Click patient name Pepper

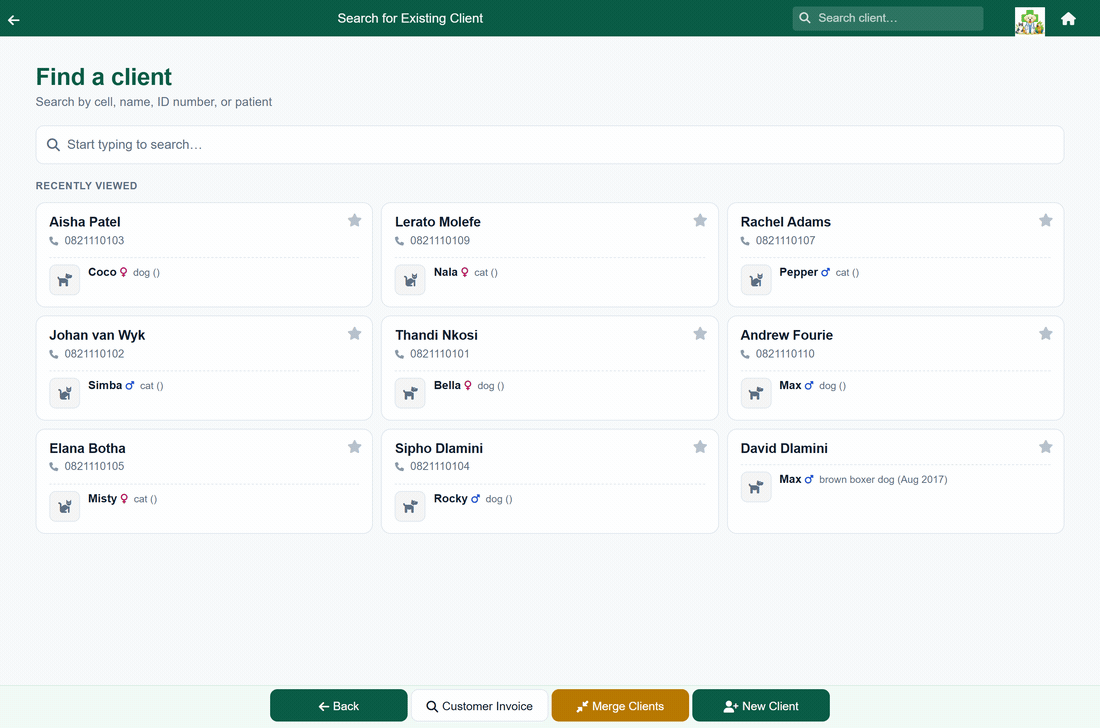coord(798,272)
